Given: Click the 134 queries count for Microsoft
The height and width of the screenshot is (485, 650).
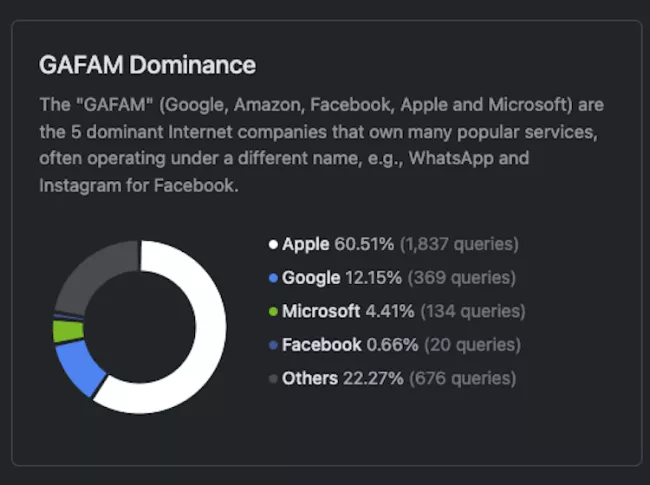Looking at the screenshot, I should tap(472, 311).
